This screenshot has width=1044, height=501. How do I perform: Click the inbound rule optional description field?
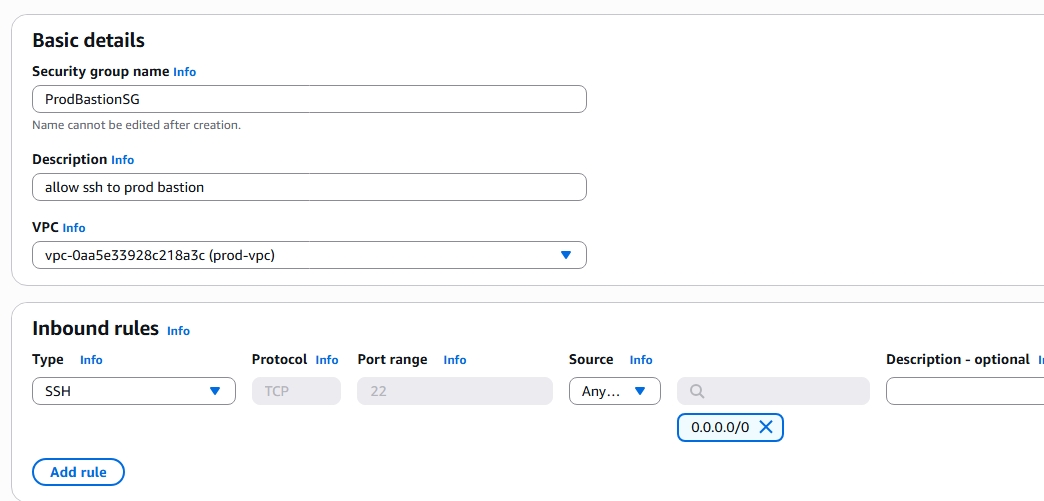[x=964, y=391]
